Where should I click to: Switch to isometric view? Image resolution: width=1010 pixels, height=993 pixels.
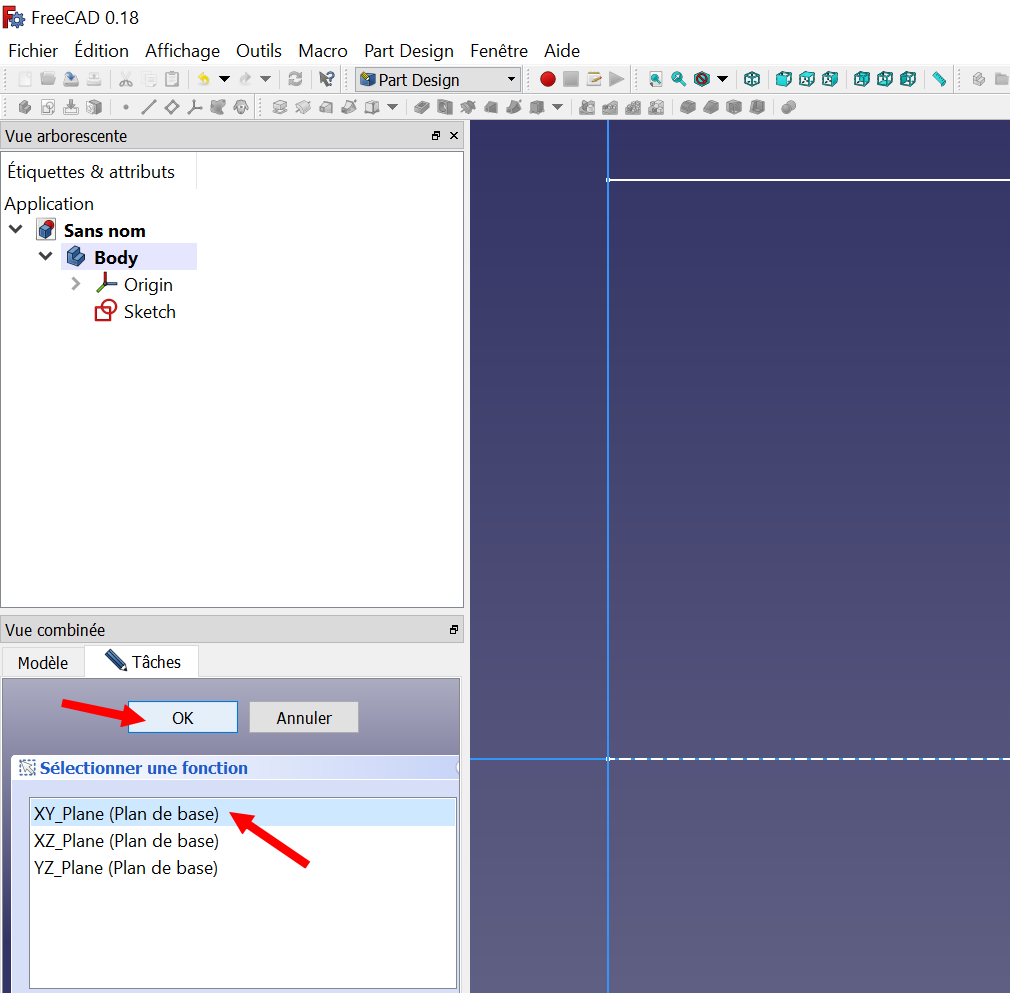pyautogui.click(x=752, y=79)
